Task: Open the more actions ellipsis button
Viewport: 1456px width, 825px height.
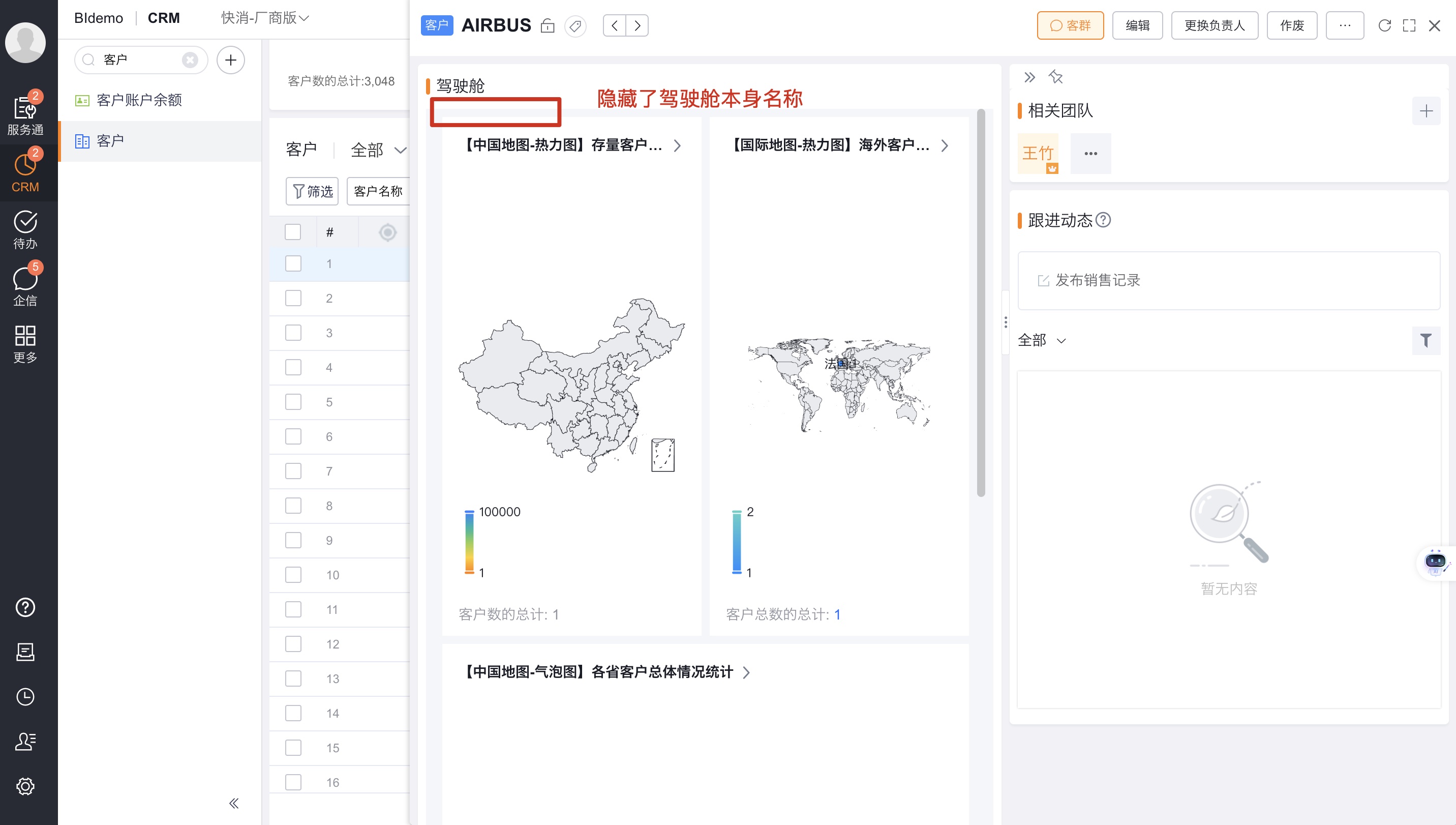Action: (1345, 26)
